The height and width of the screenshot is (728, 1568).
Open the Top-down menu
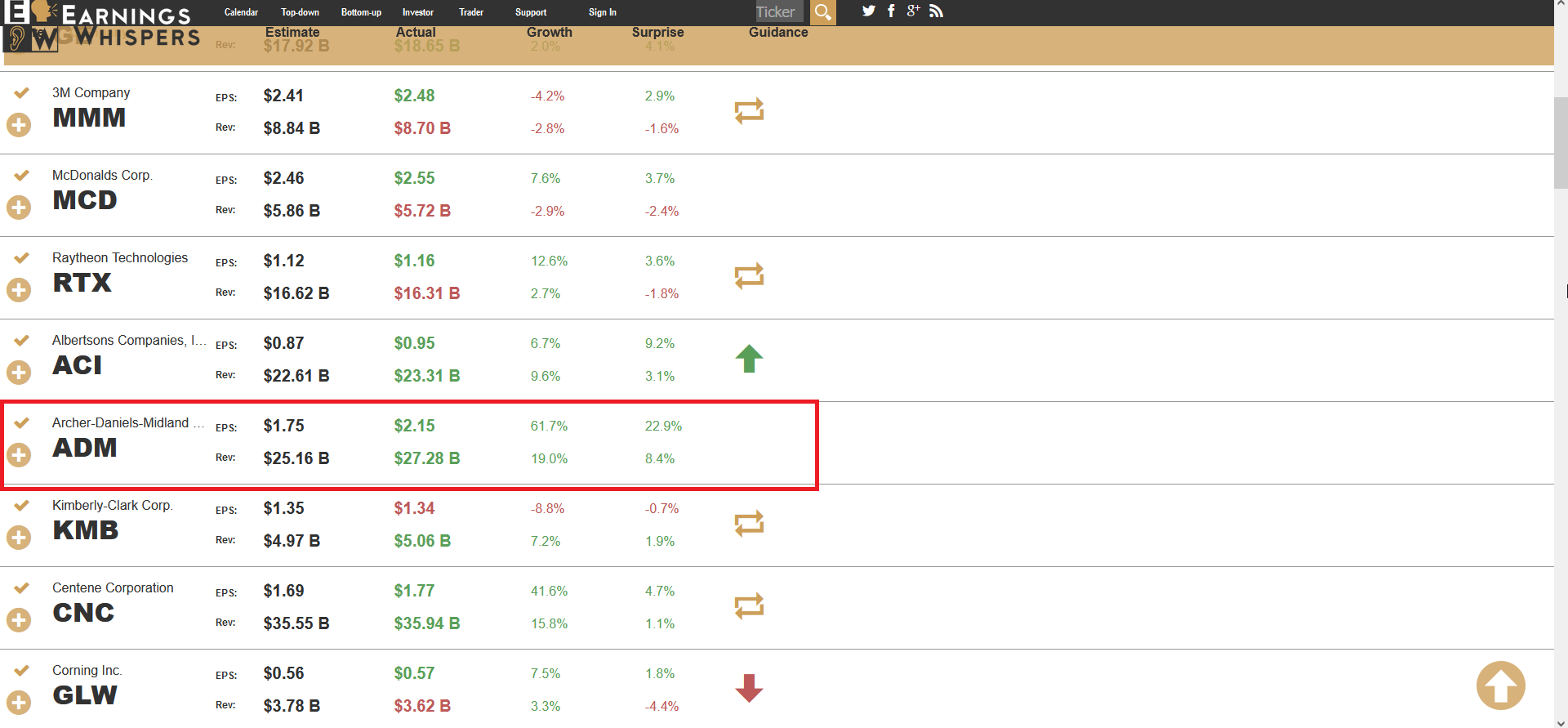tap(300, 12)
